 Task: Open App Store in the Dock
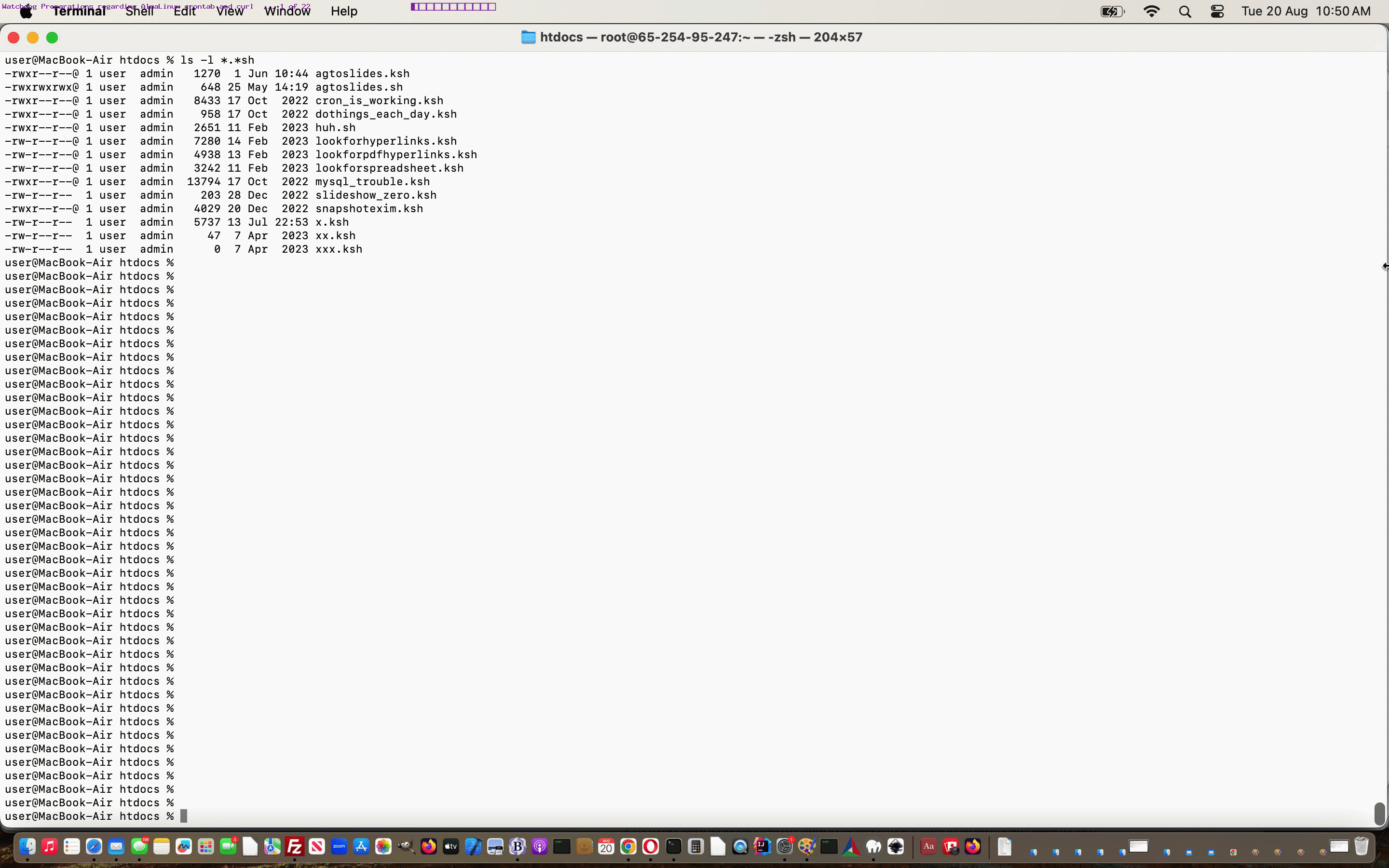[362, 846]
